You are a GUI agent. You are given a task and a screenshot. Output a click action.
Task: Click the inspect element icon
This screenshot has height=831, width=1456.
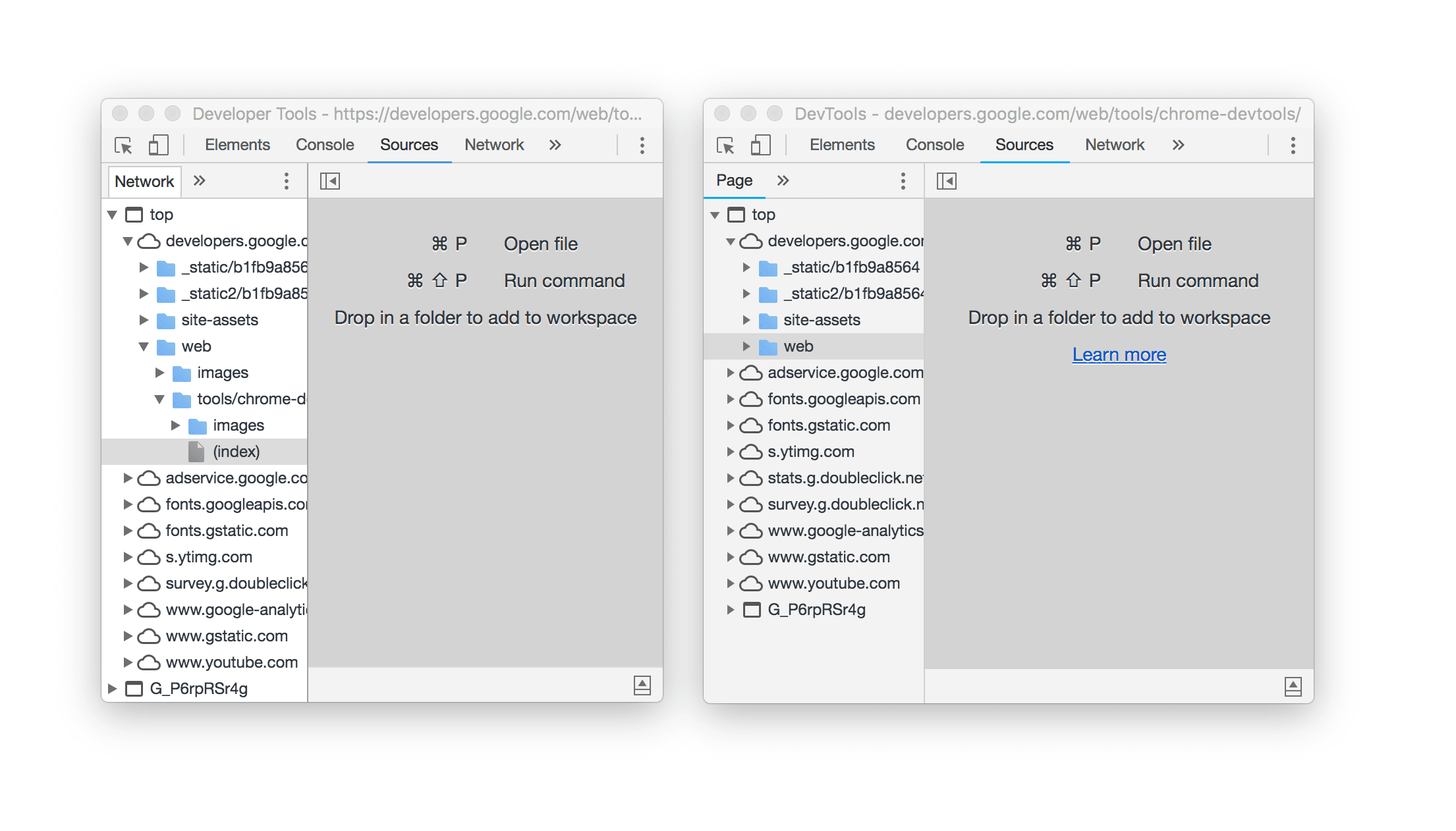click(x=123, y=146)
